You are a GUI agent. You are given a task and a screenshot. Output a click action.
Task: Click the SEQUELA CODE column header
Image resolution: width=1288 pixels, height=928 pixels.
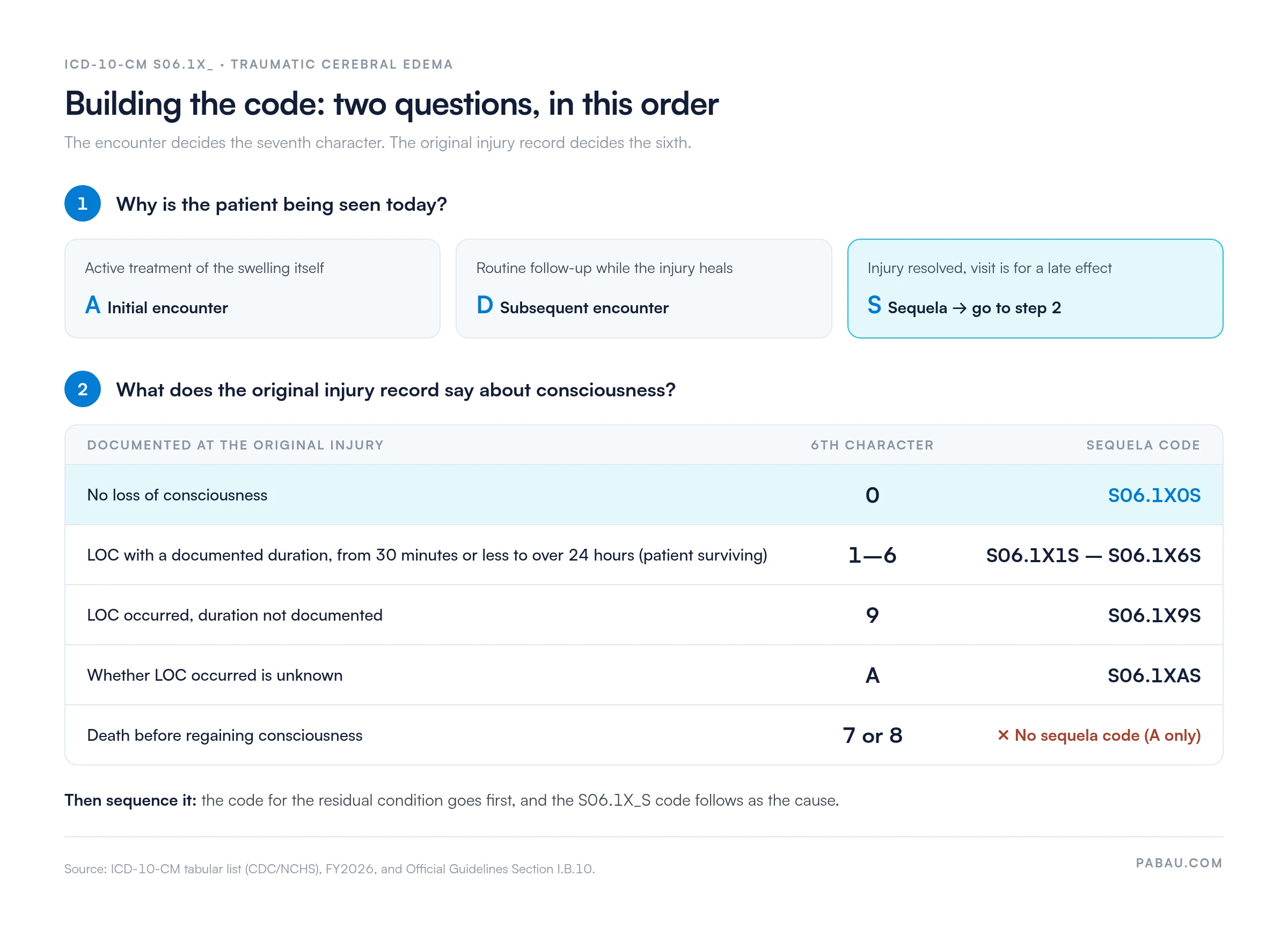coord(1143,445)
